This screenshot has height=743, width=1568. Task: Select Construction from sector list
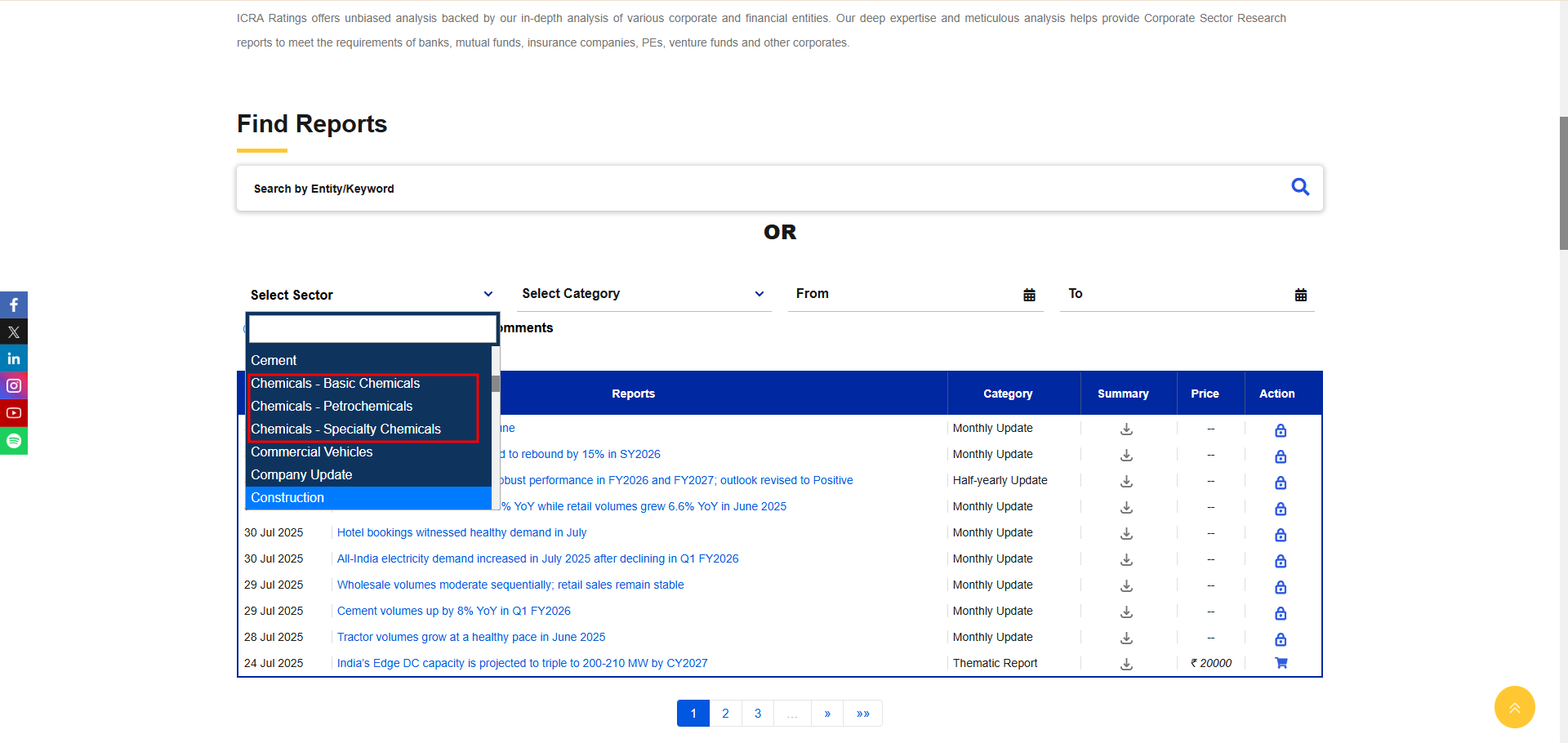[287, 497]
